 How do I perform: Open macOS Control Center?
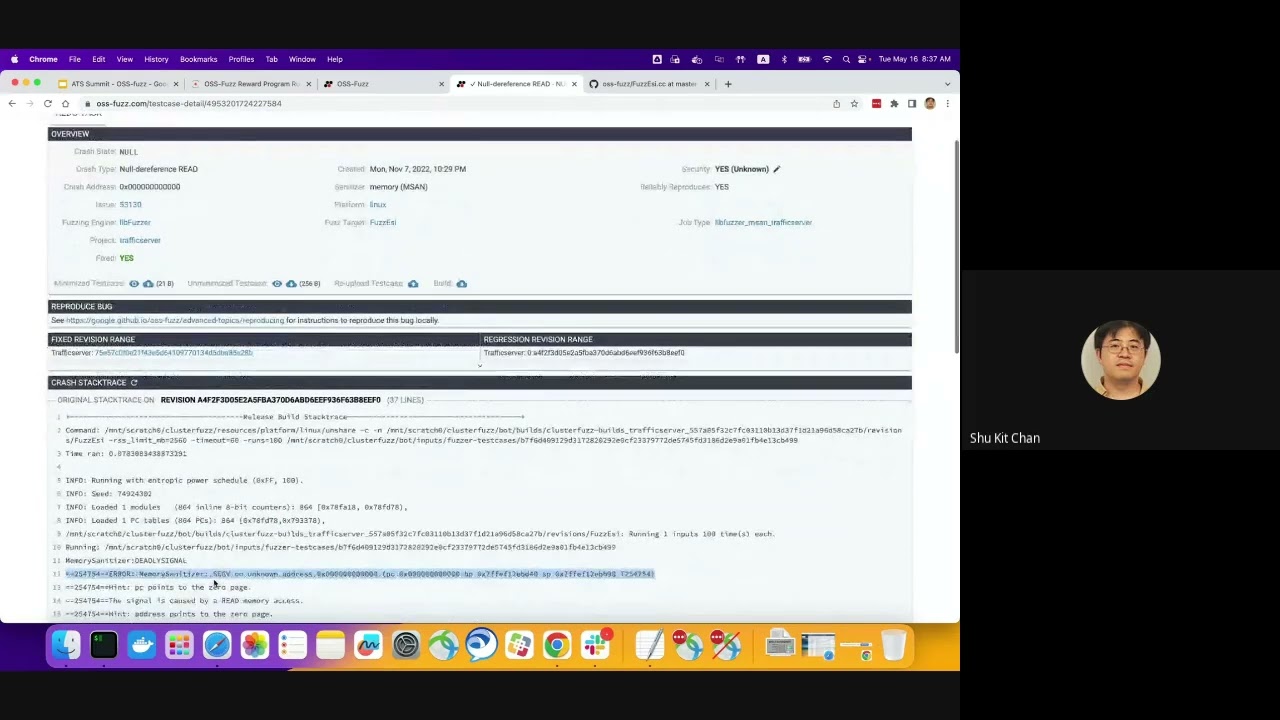[864, 59]
